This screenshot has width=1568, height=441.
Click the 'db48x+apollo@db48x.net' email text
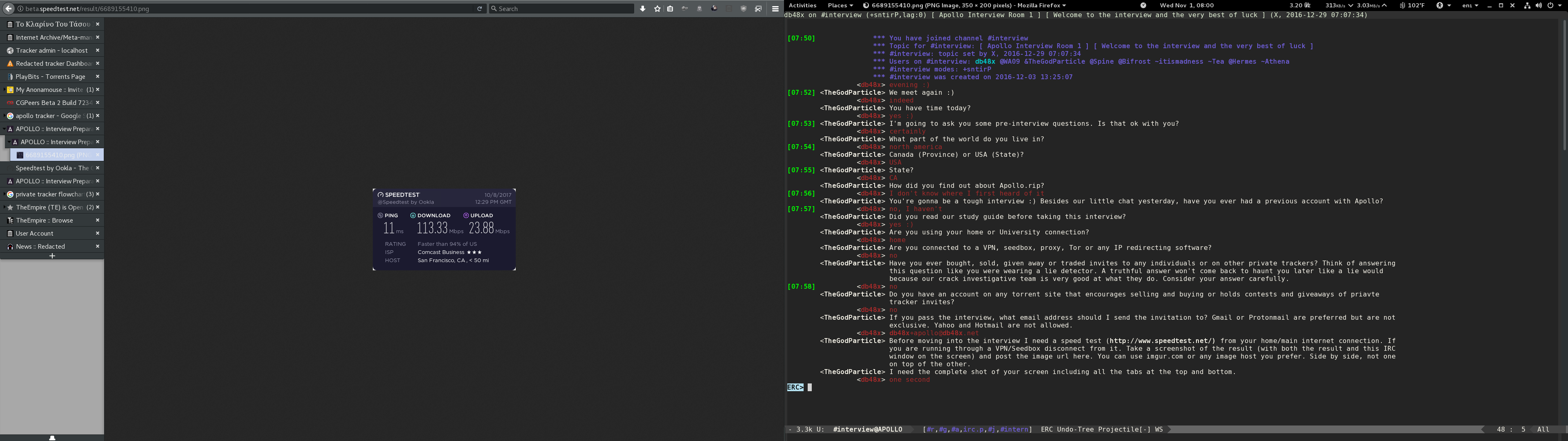coord(934,333)
